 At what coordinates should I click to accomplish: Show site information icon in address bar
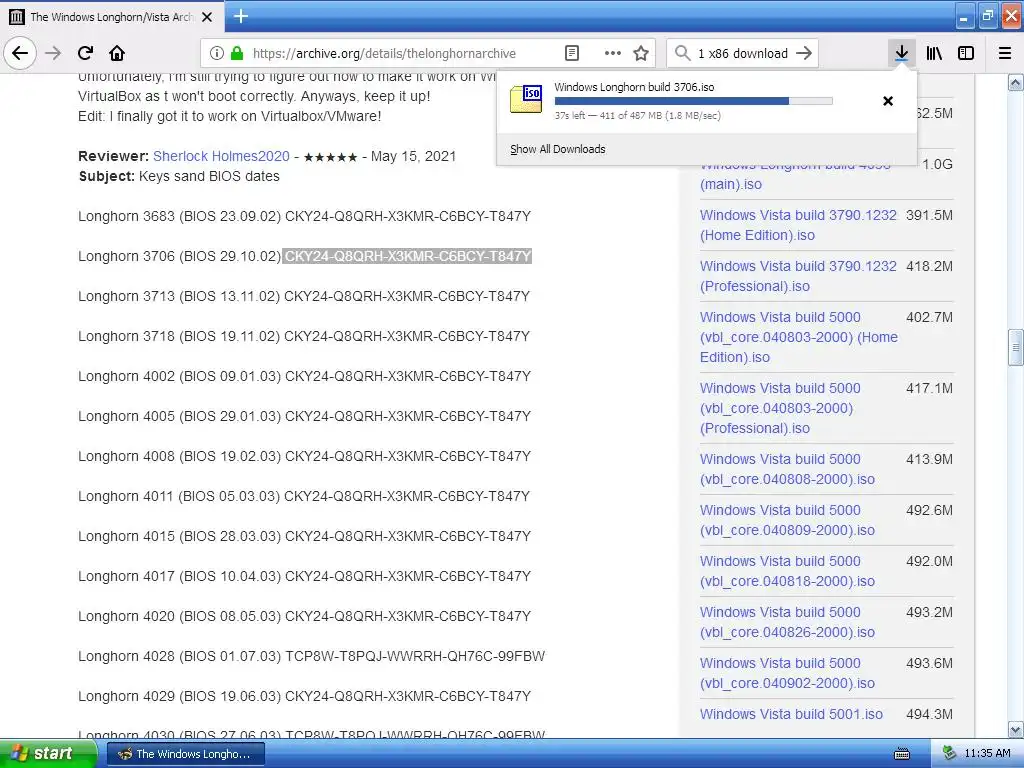tap(216, 53)
